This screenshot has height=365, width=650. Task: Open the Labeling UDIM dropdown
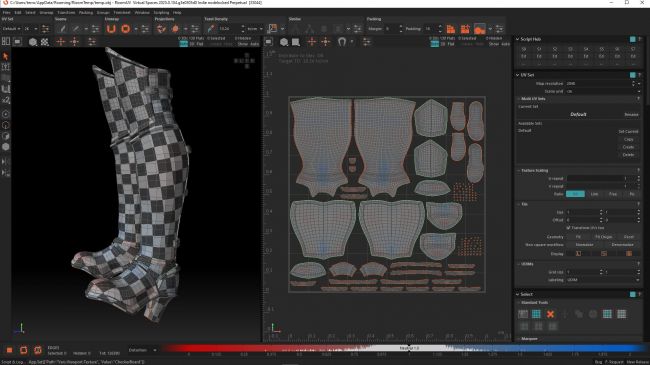pos(603,280)
